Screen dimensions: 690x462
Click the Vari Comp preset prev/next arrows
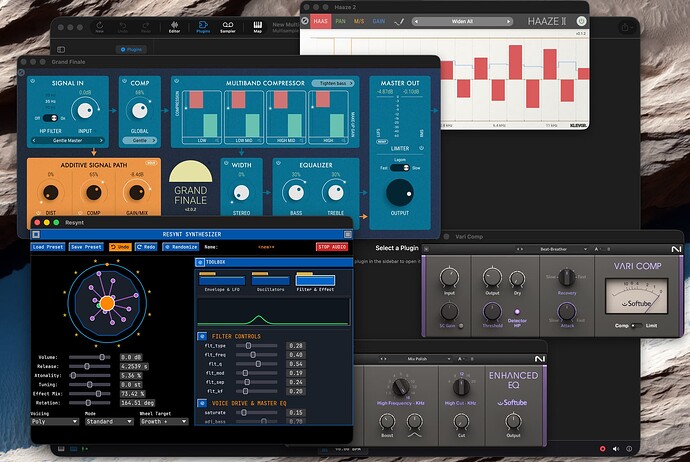coord(520,249)
